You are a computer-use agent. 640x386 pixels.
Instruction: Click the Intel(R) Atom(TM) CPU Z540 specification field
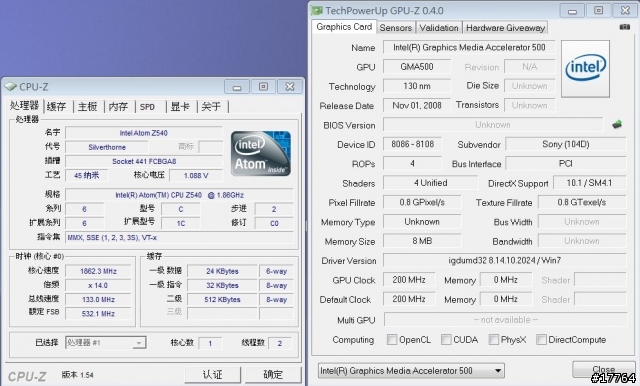[179, 195]
